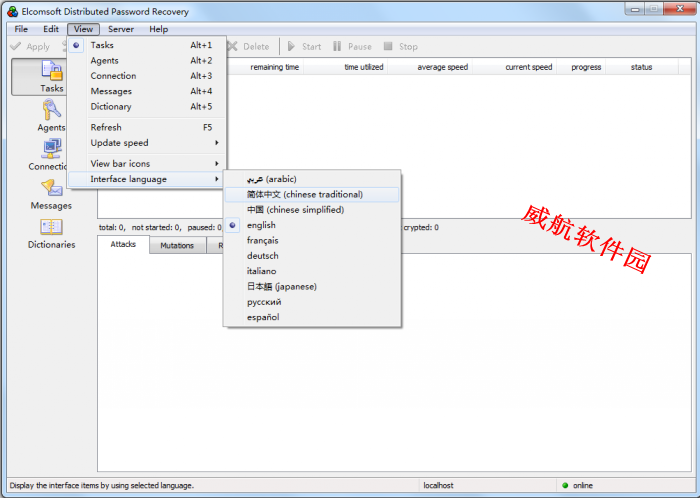Click the not started: 0 summary text

tap(156, 228)
